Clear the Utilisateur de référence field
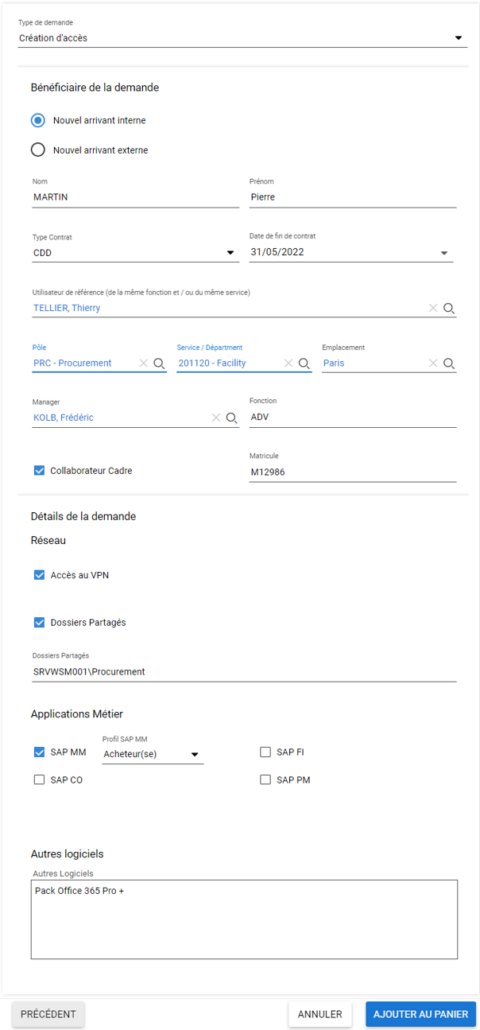 tap(433, 307)
